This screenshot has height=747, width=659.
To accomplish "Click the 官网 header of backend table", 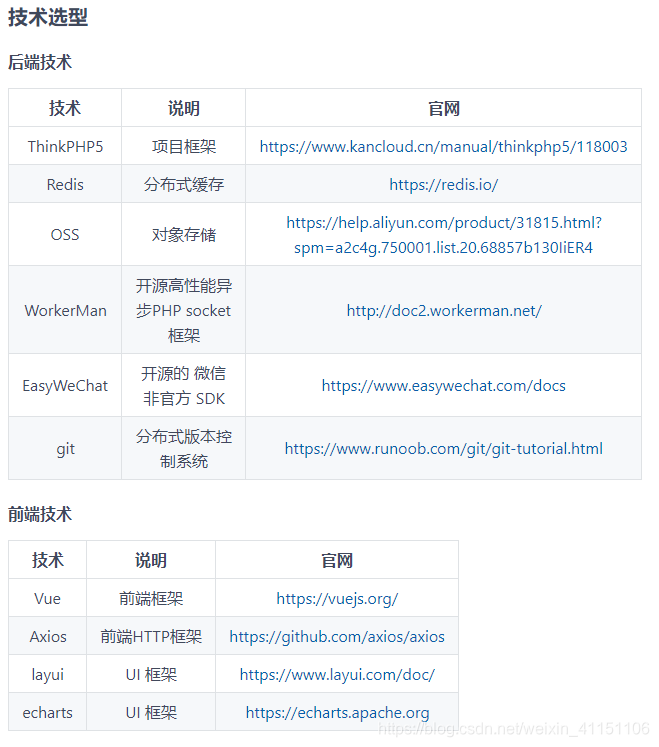I will coord(444,109).
